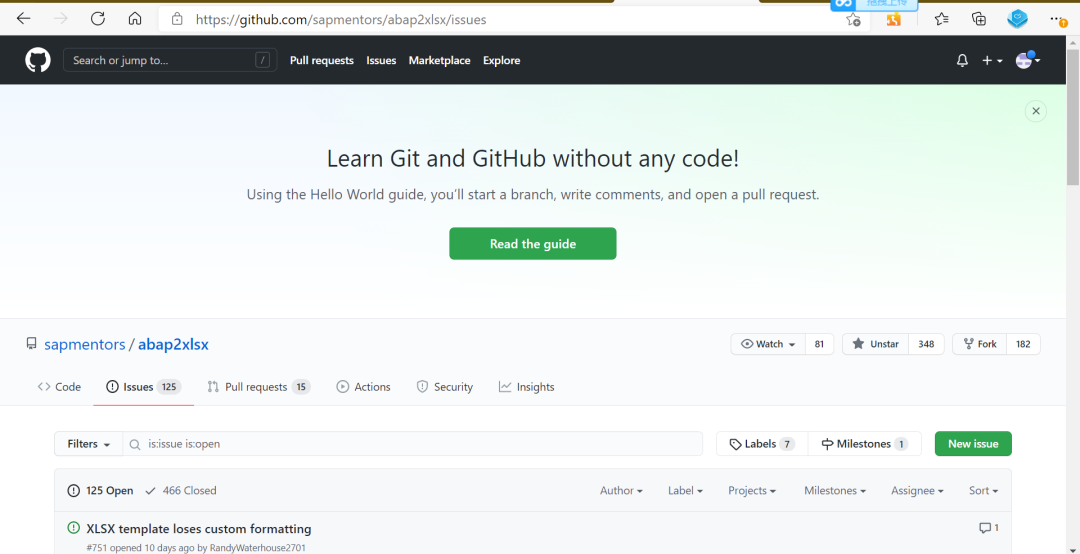
Task: Click inside Search or jump to field
Action: coord(170,60)
